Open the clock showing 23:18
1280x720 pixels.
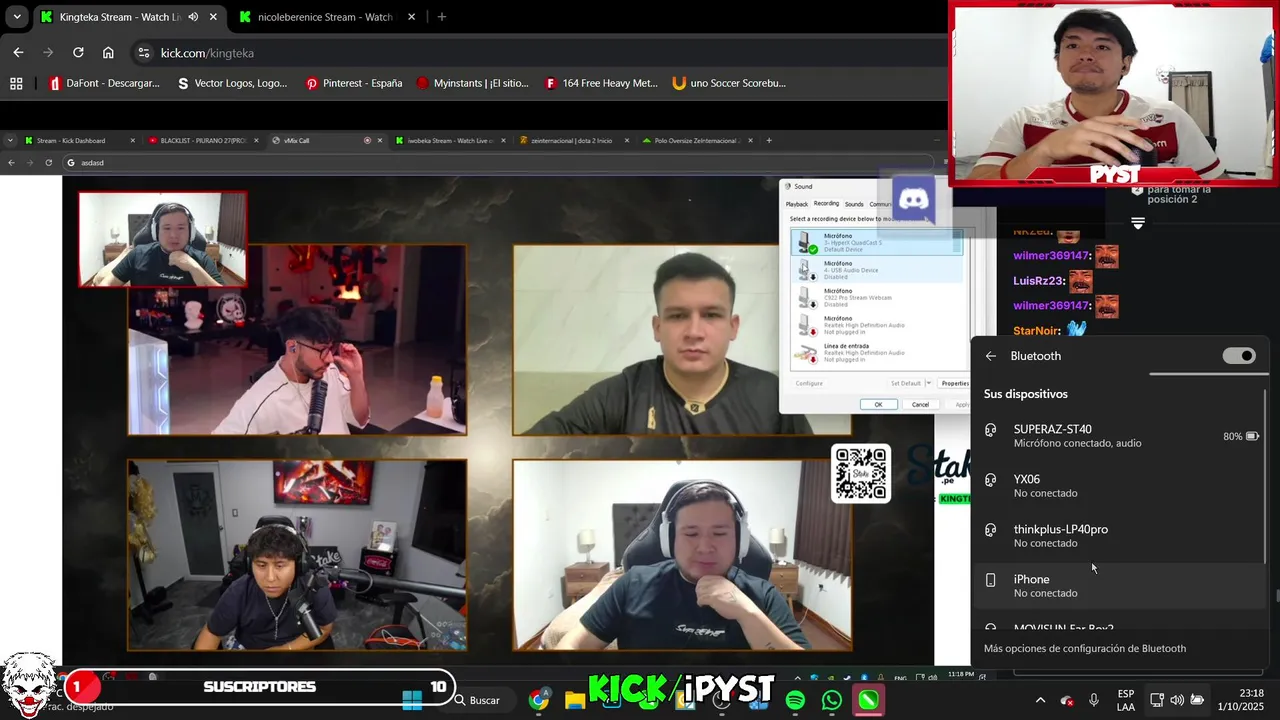(x=1242, y=700)
